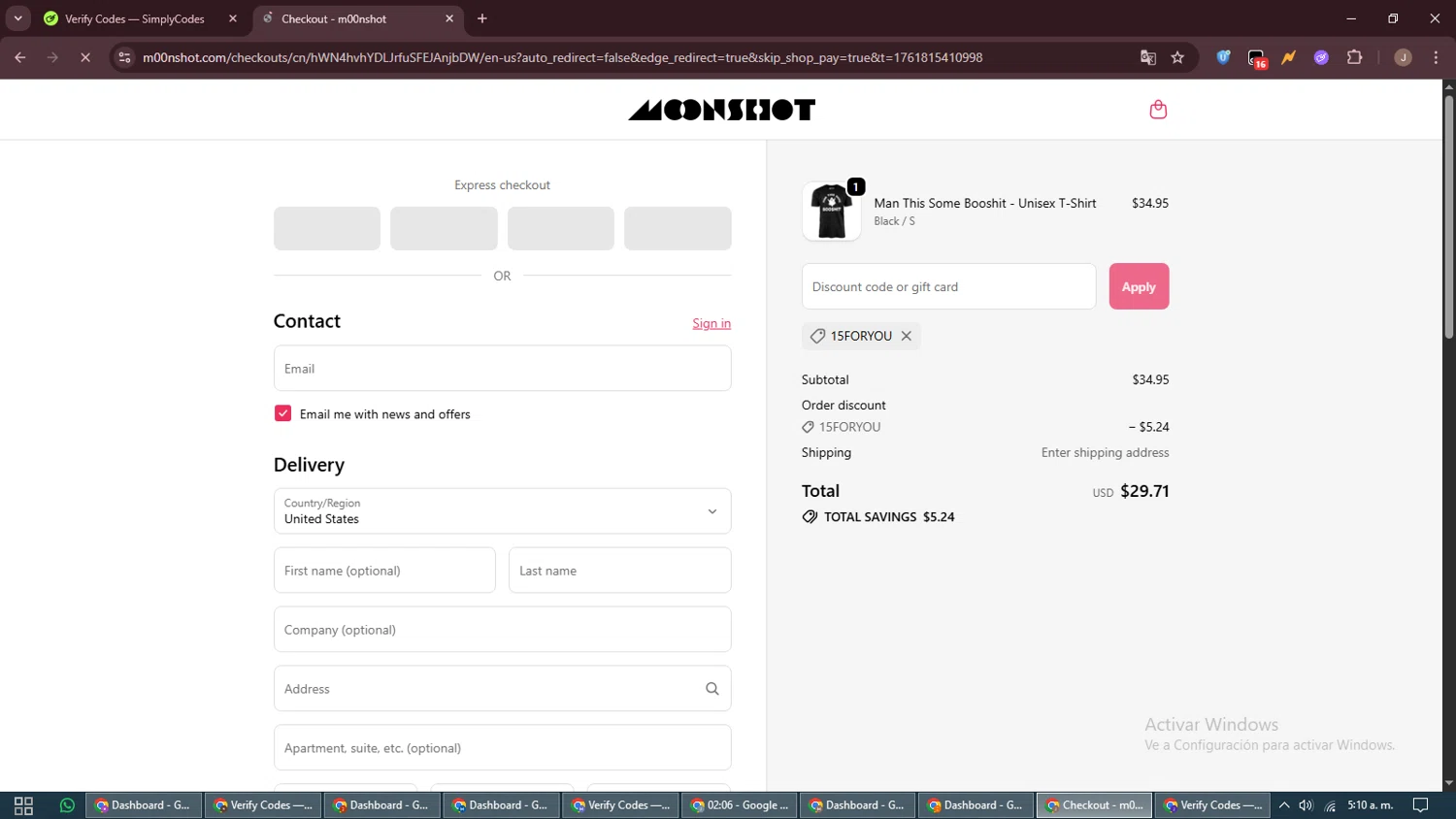Click the first express checkout button
Image resolution: width=1456 pixels, height=819 pixels.
click(x=327, y=228)
